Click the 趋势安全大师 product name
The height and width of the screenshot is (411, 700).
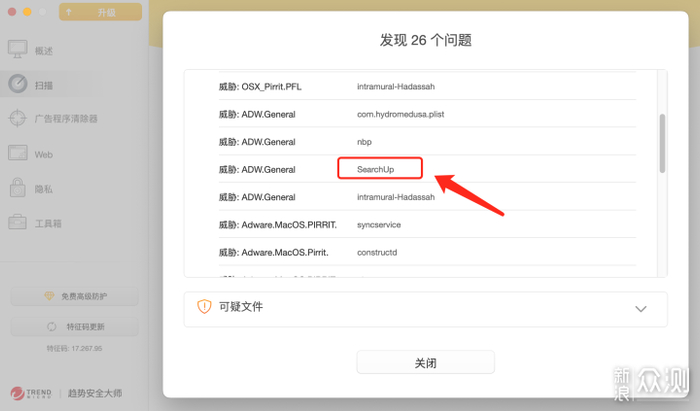tap(95, 393)
